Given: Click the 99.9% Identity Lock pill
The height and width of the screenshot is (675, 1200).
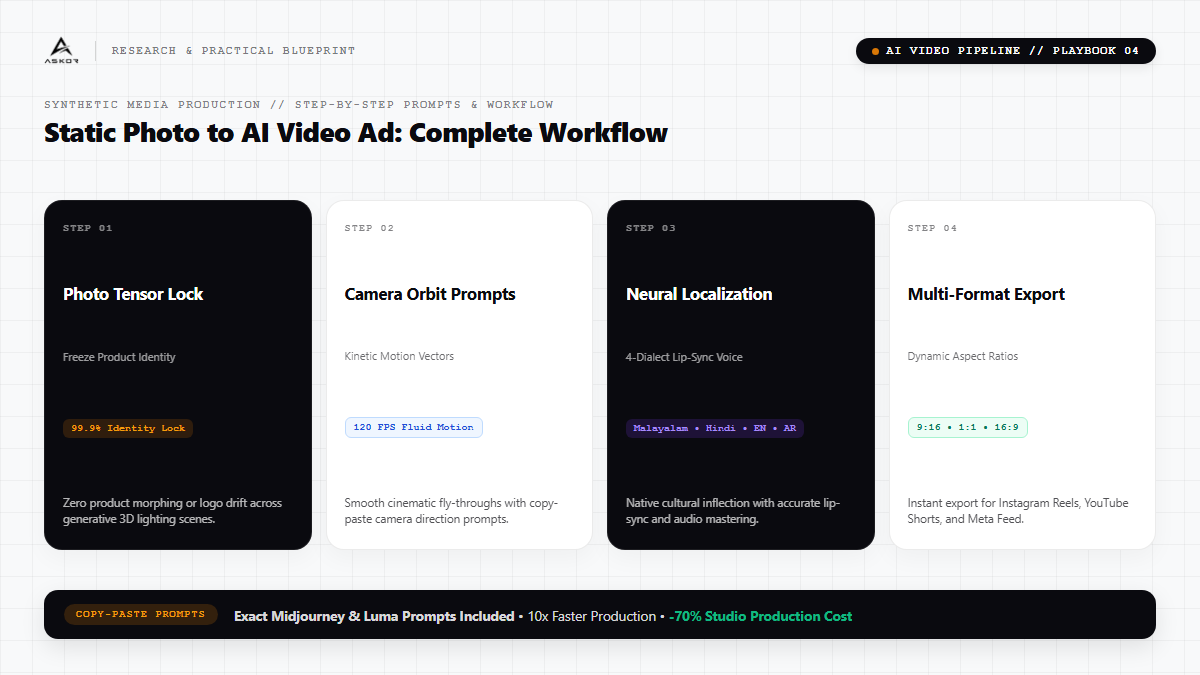Looking at the screenshot, I should (128, 428).
